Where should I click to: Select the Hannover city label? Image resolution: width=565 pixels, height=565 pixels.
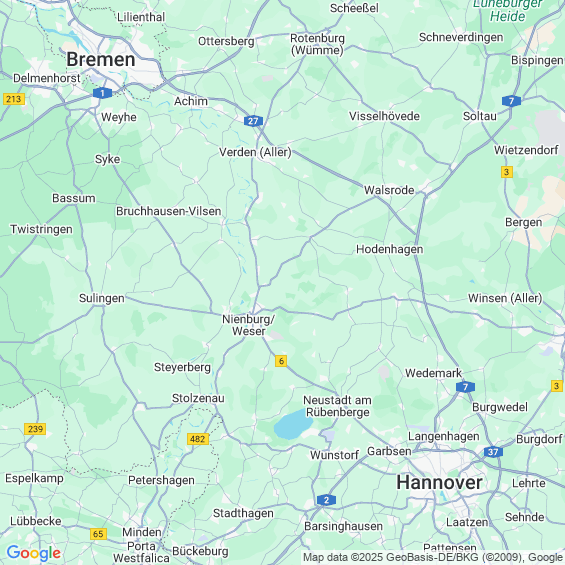[x=439, y=482]
